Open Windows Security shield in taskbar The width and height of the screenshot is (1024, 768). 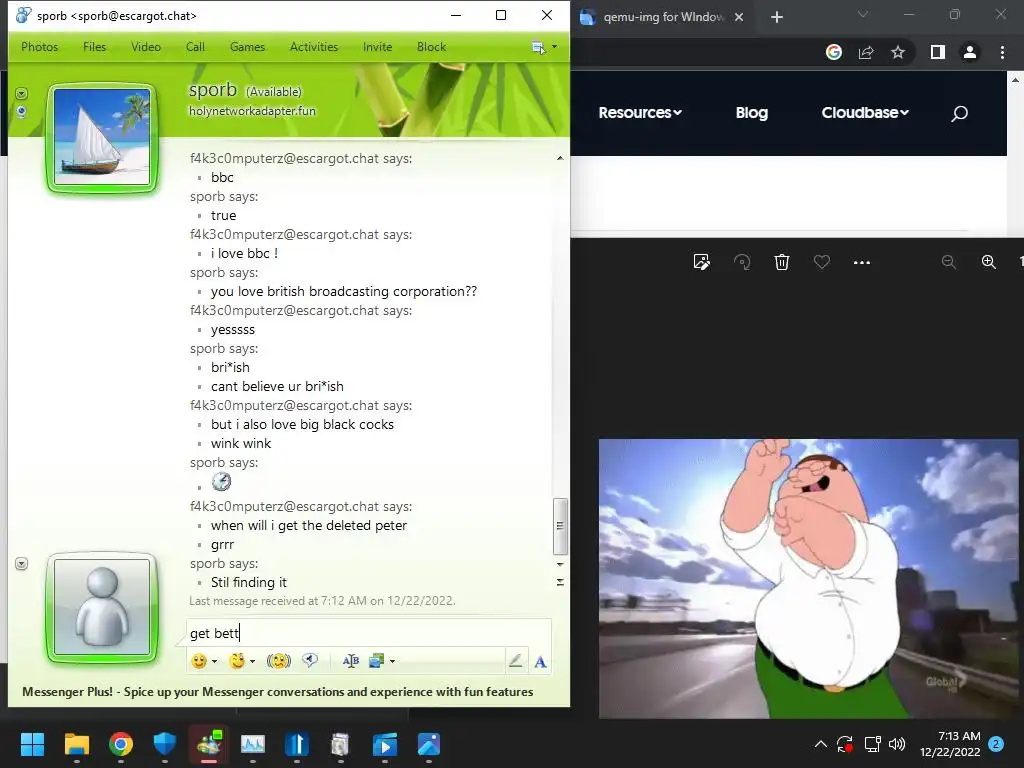pos(165,744)
